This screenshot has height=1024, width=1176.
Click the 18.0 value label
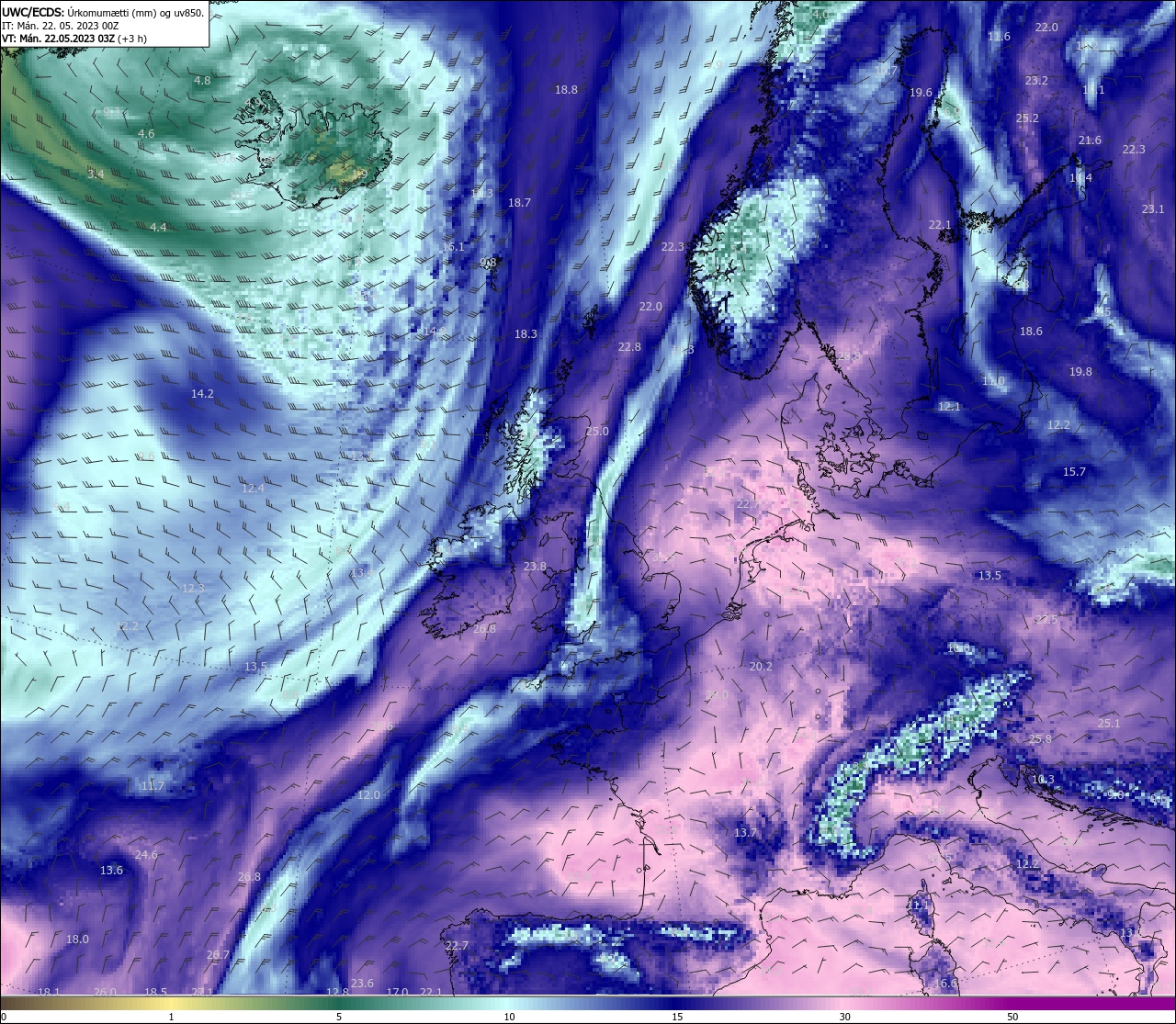(x=77, y=940)
